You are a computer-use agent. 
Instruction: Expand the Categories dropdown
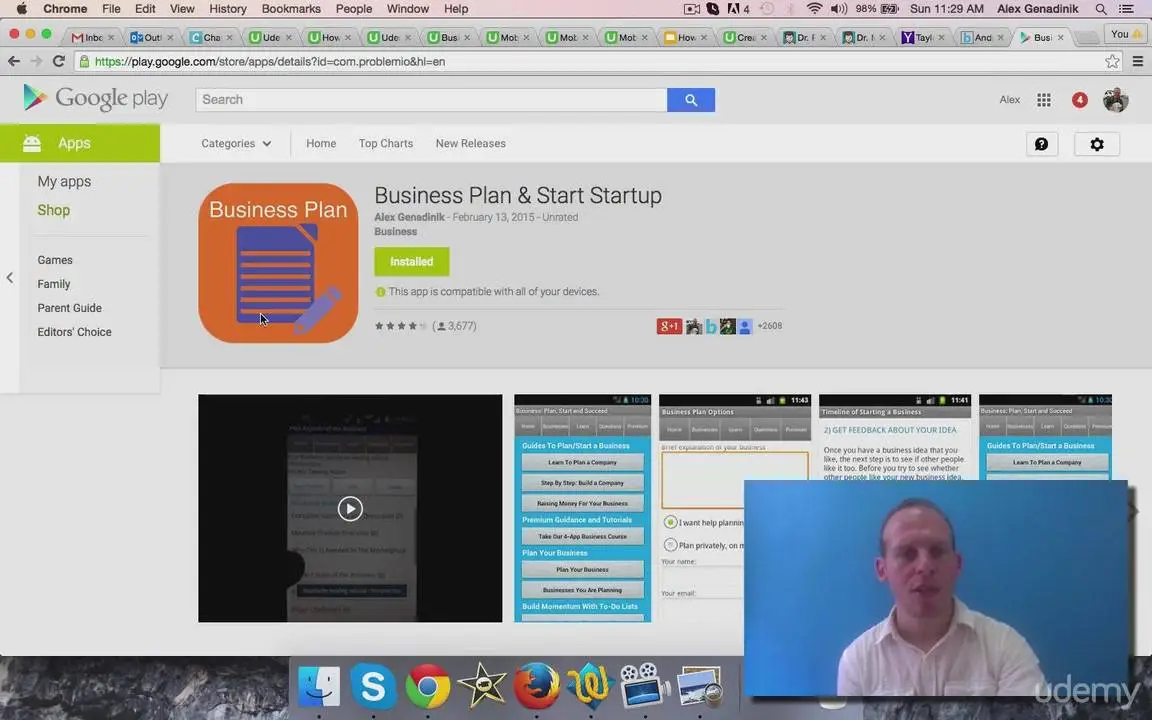coord(236,143)
